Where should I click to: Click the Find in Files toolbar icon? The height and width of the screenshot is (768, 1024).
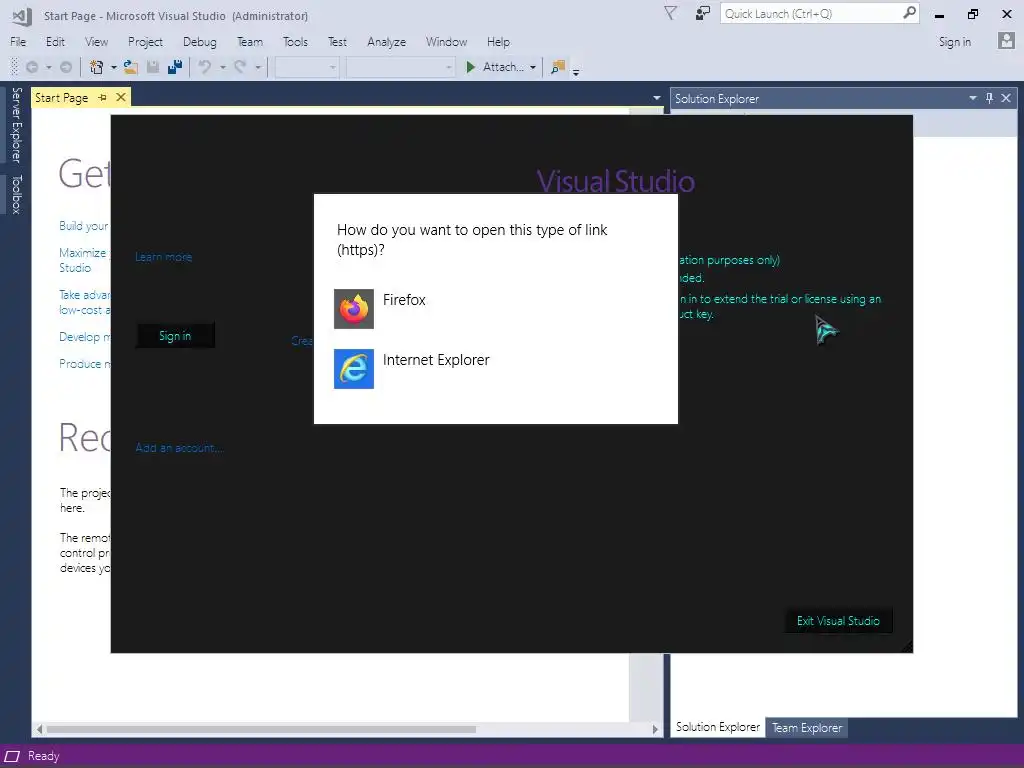[558, 67]
